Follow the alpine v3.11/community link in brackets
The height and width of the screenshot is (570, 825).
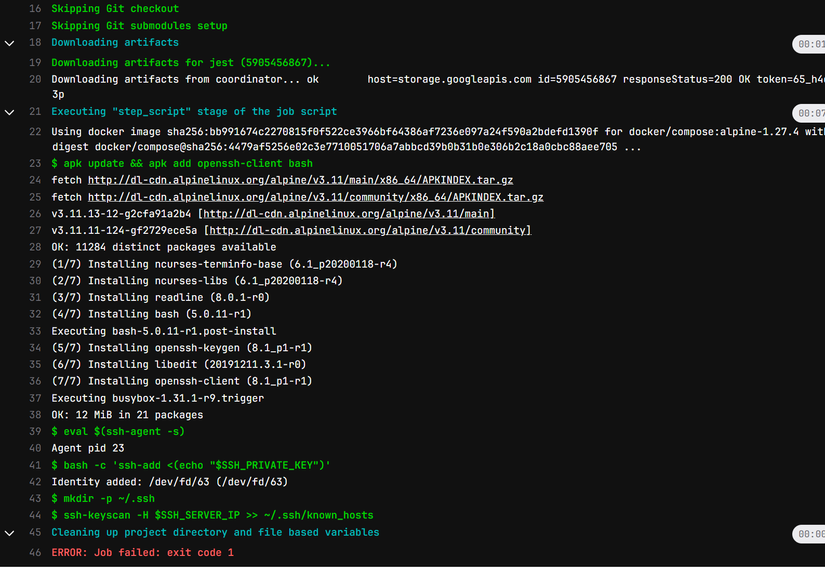tap(367, 231)
